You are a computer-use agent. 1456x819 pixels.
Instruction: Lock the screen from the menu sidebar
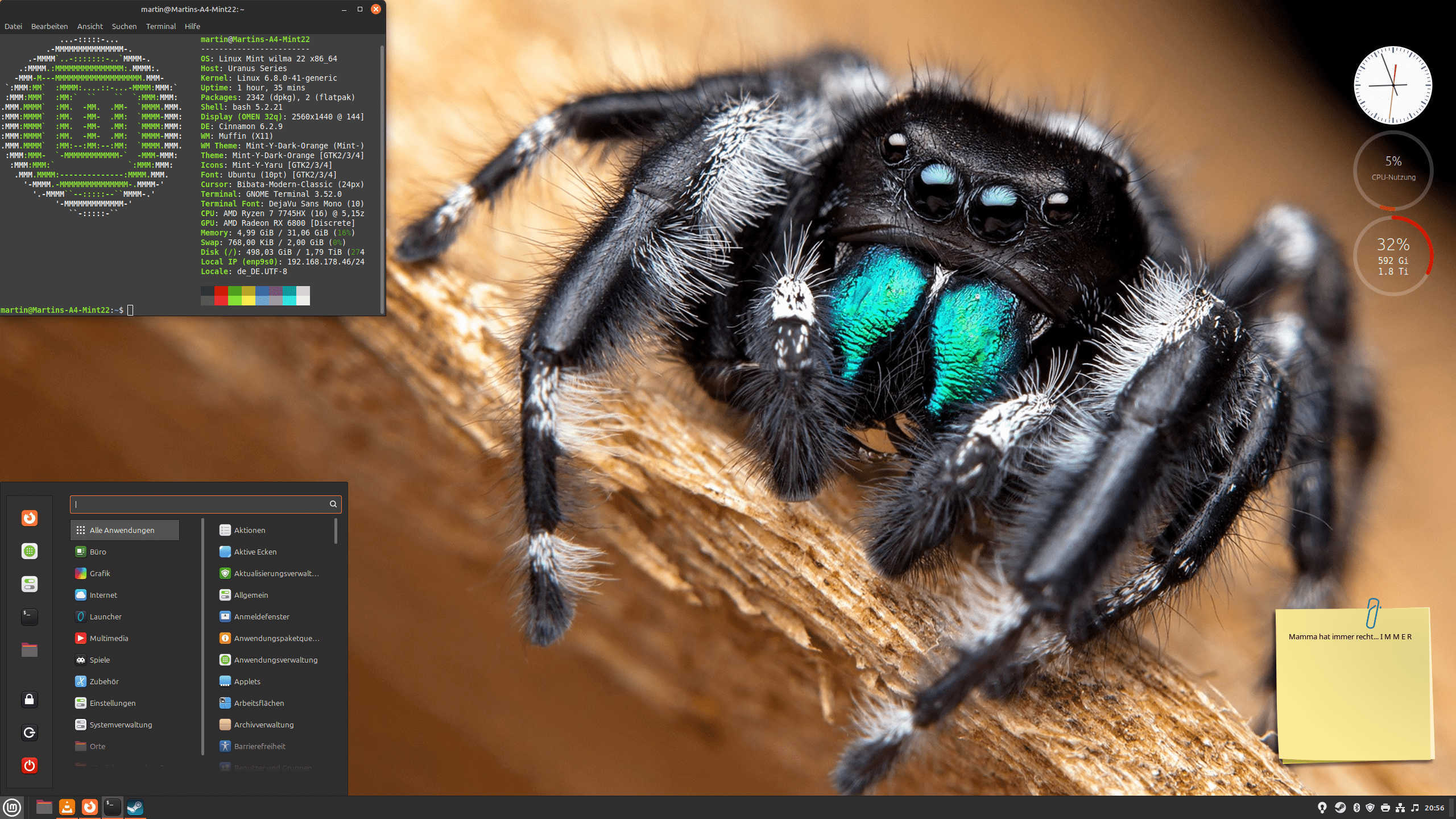click(x=30, y=700)
